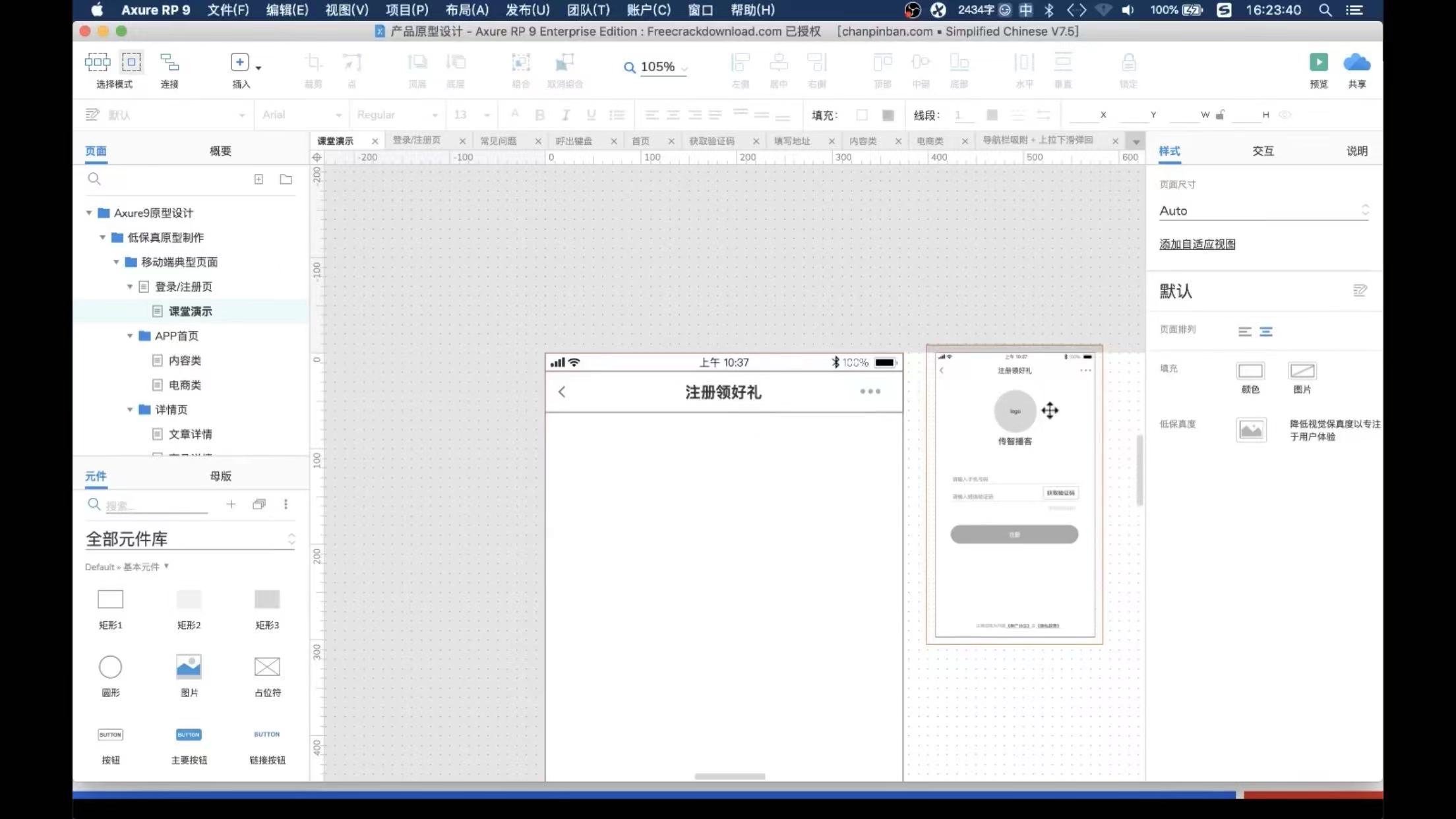Select the Image (图片) widget
The image size is (1456, 819).
pos(189,667)
